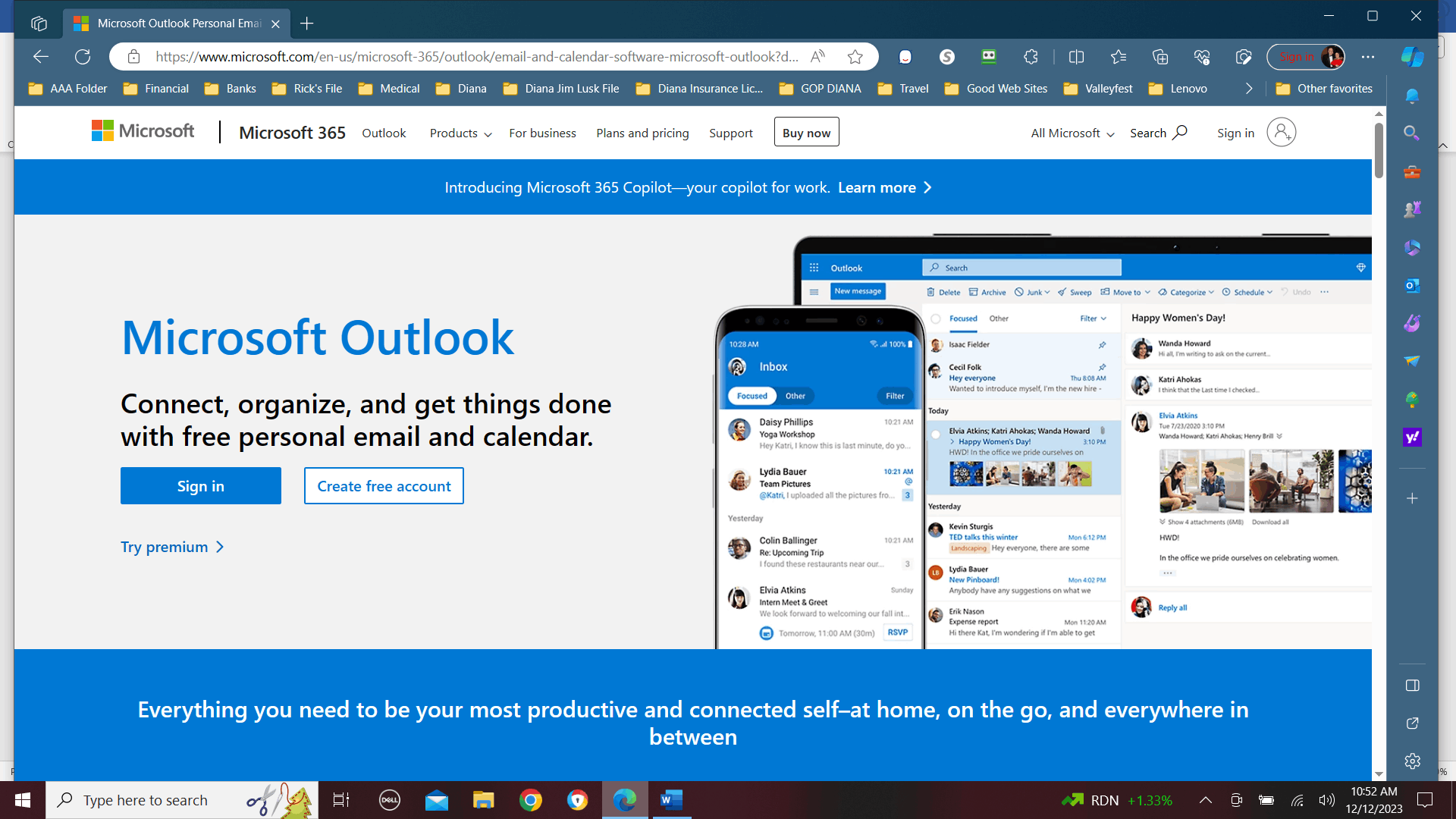
Task: Open the sidebar settings gear
Action: click(1412, 761)
